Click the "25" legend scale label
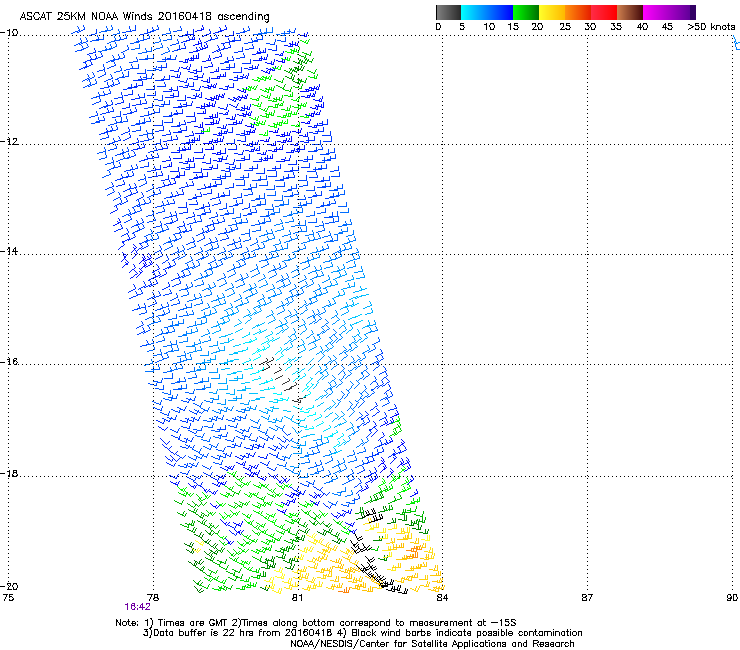 click(x=565, y=27)
